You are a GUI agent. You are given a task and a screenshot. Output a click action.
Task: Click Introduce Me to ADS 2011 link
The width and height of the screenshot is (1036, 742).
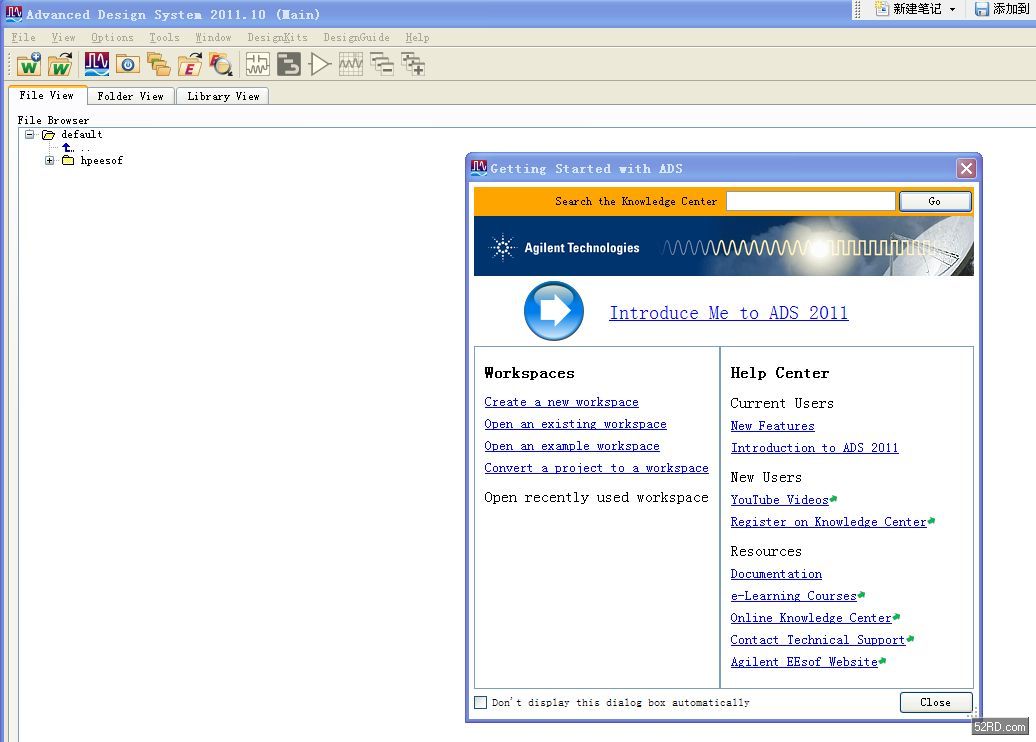(x=729, y=313)
